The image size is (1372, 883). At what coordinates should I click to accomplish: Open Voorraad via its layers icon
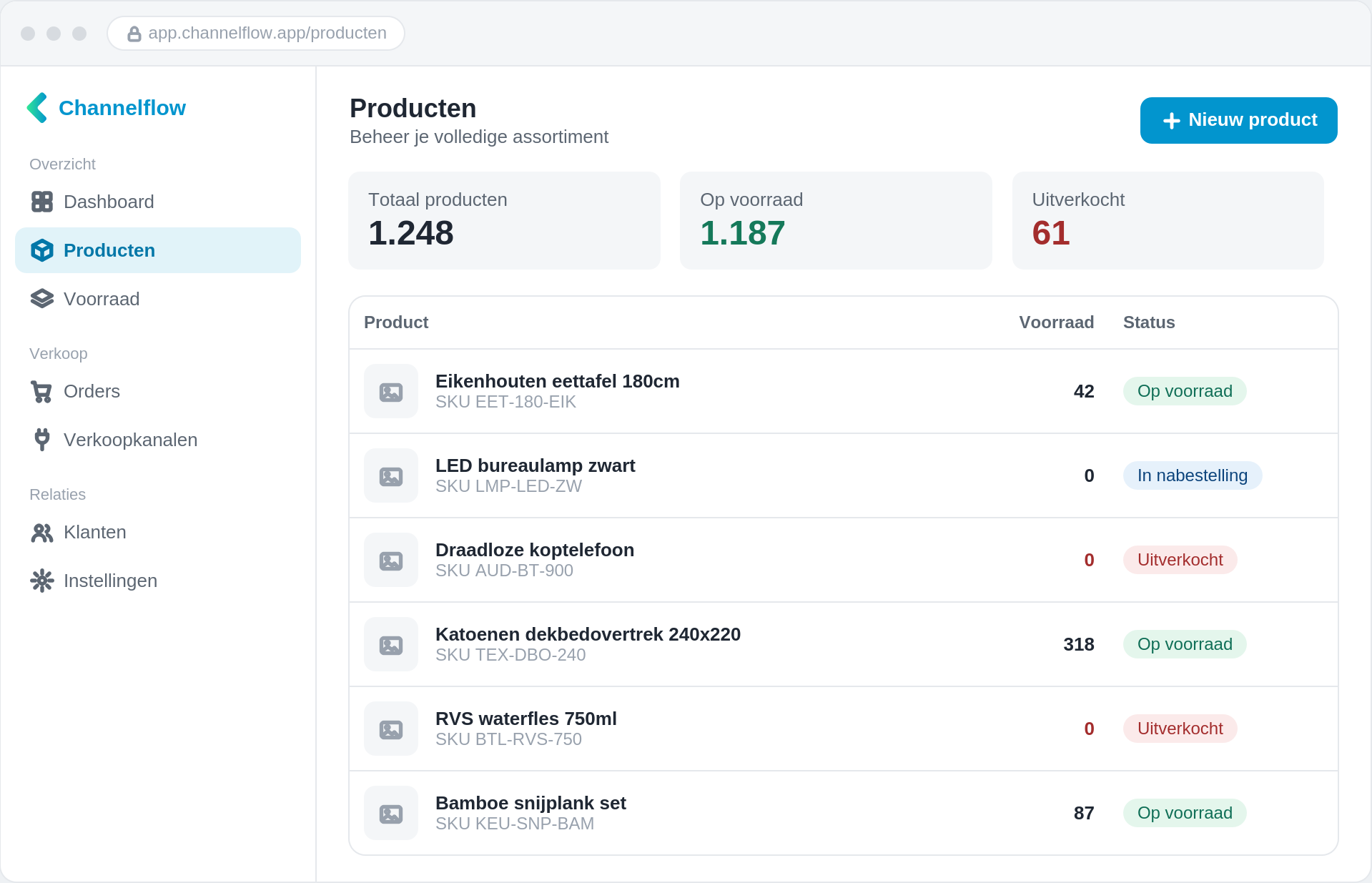coord(42,299)
